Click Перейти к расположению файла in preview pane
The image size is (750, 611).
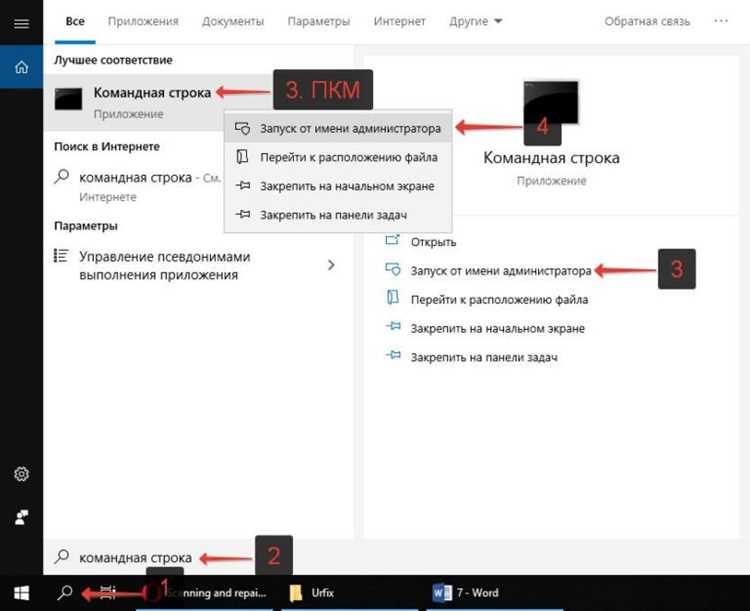pyautogui.click(x=499, y=300)
